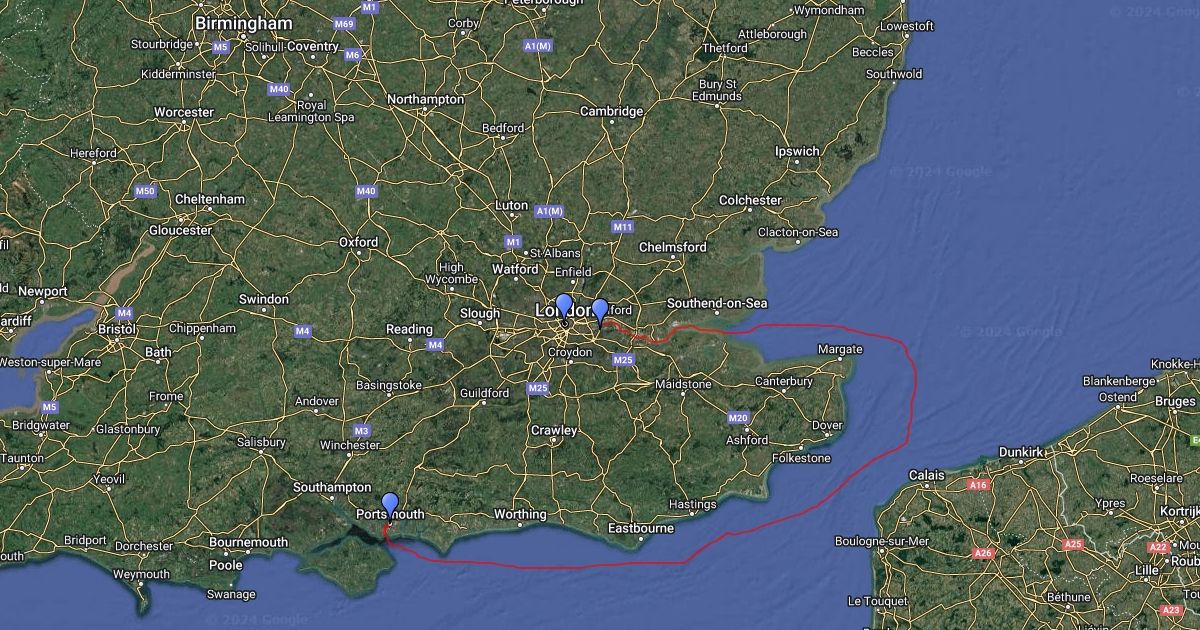
Task: Select the Southampton label
Action: [332, 487]
